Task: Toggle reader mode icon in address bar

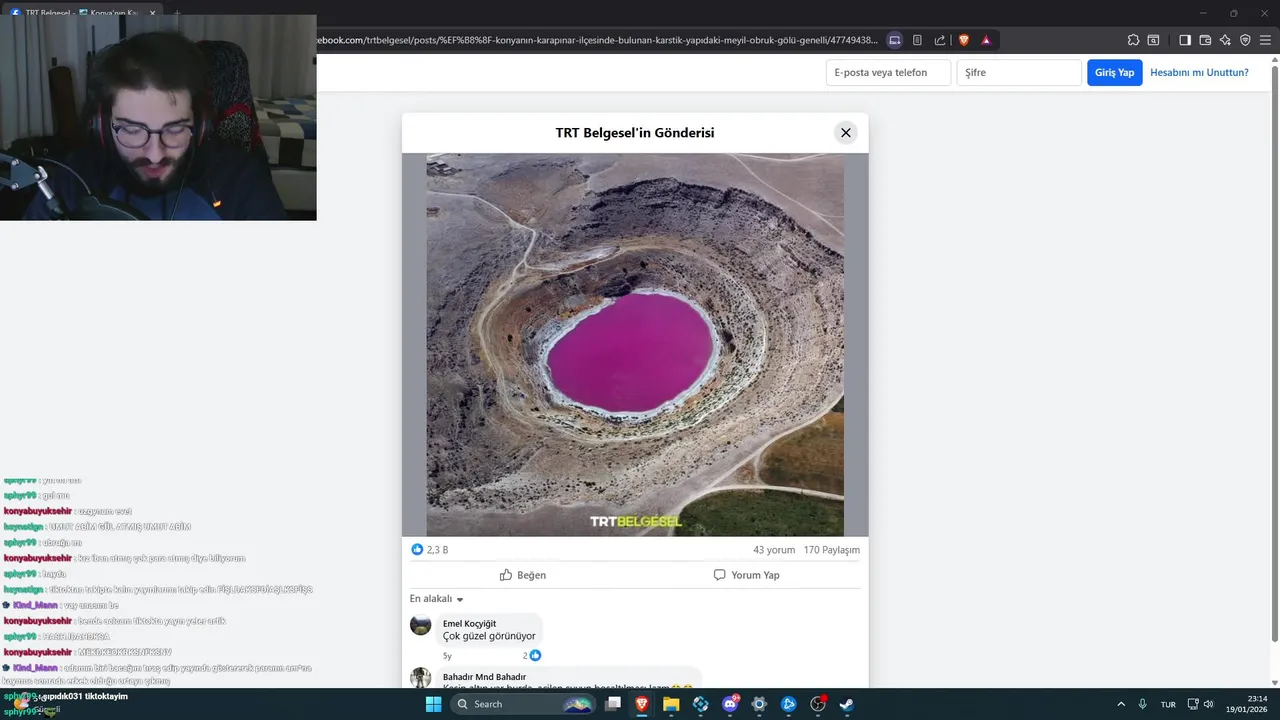Action: [x=917, y=40]
